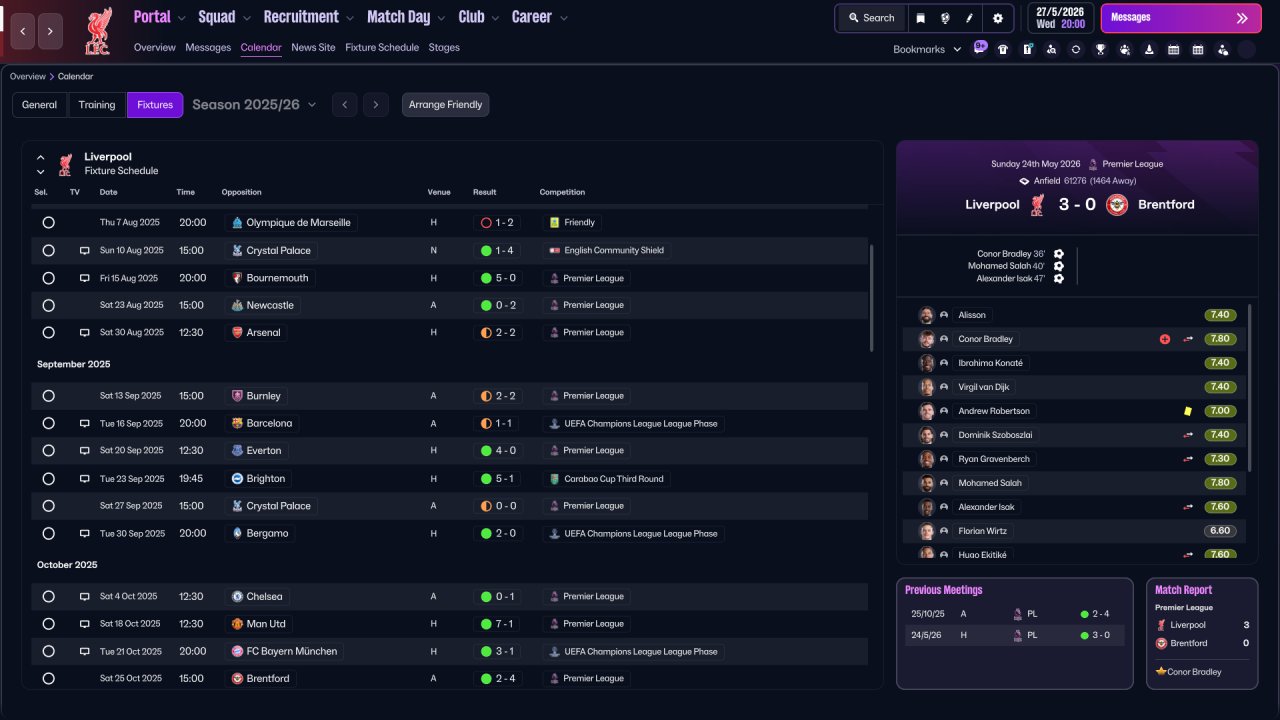
Task: Select the Chelsea fixture radio button
Action: [48, 597]
